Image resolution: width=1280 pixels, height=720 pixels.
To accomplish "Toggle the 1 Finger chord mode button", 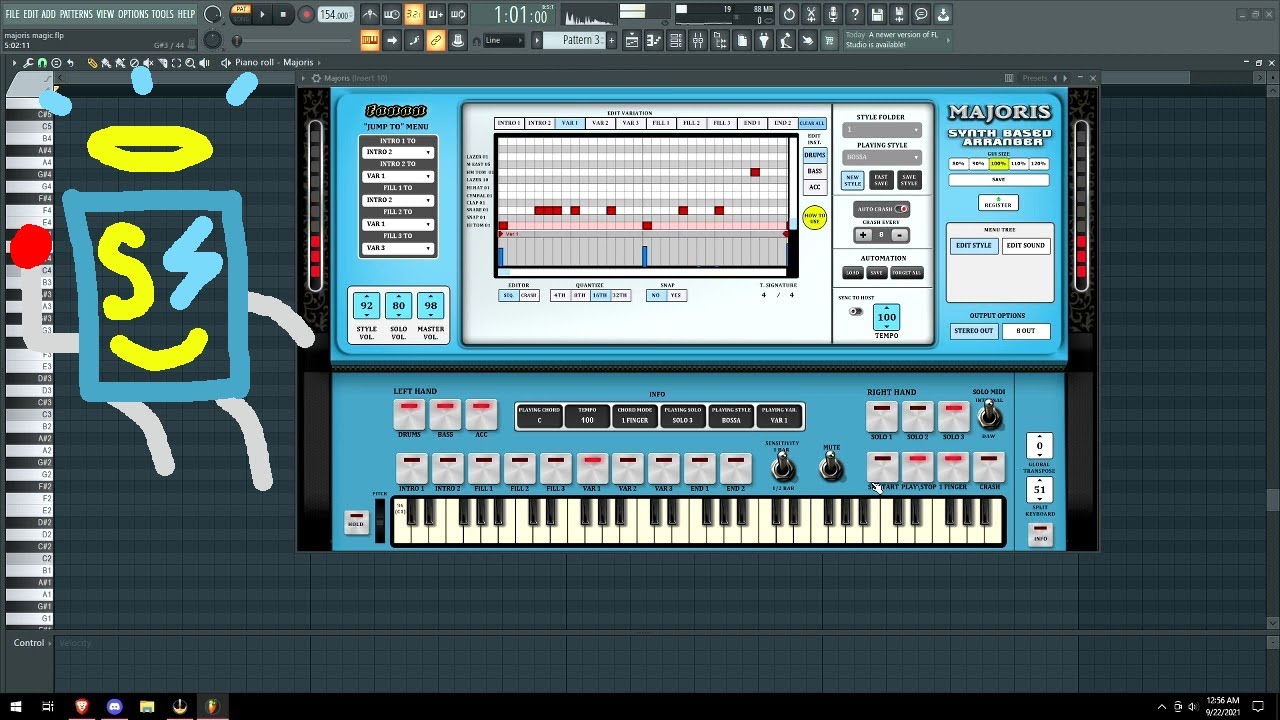I will point(953,467).
